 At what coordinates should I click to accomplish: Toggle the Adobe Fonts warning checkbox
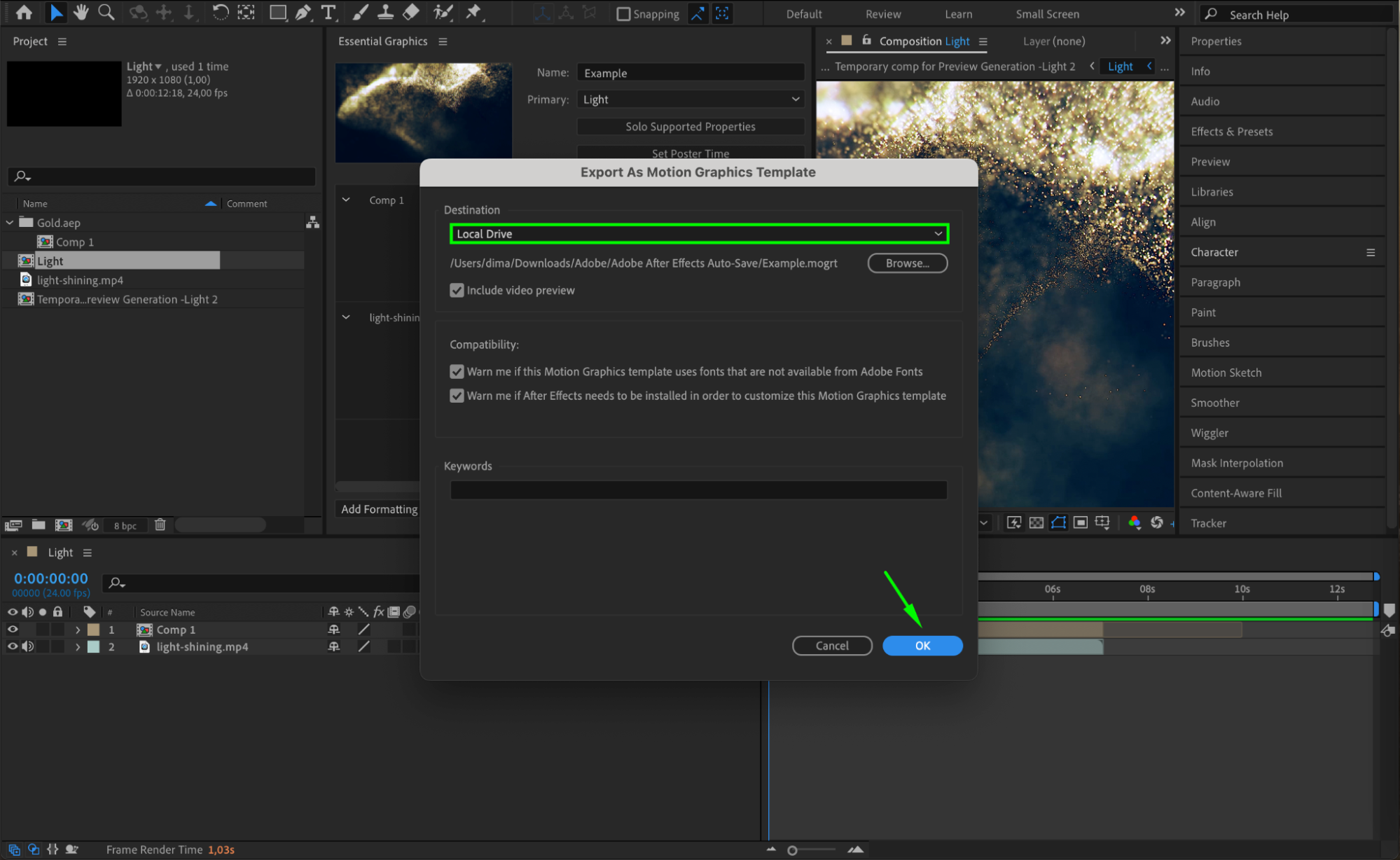coord(457,371)
